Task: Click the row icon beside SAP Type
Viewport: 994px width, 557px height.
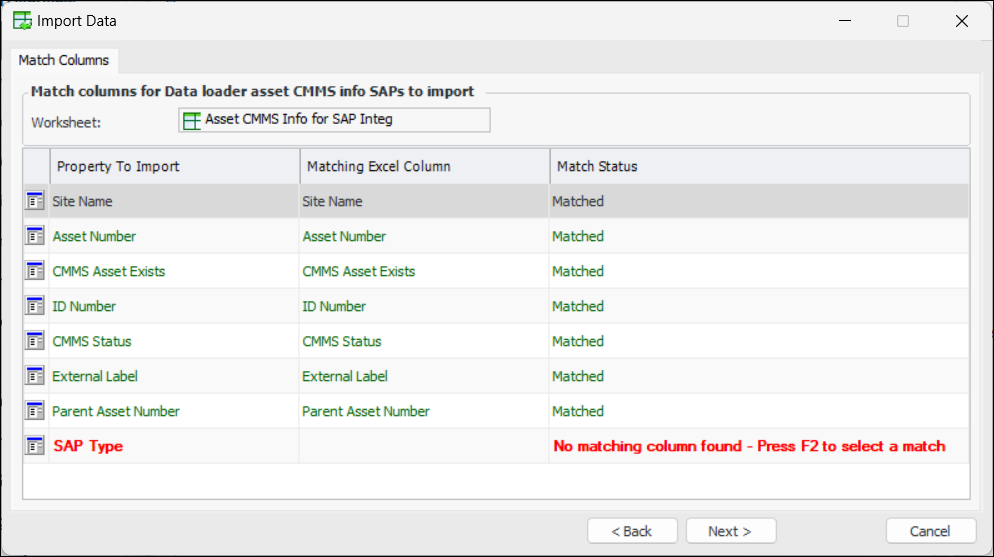Action: [35, 446]
